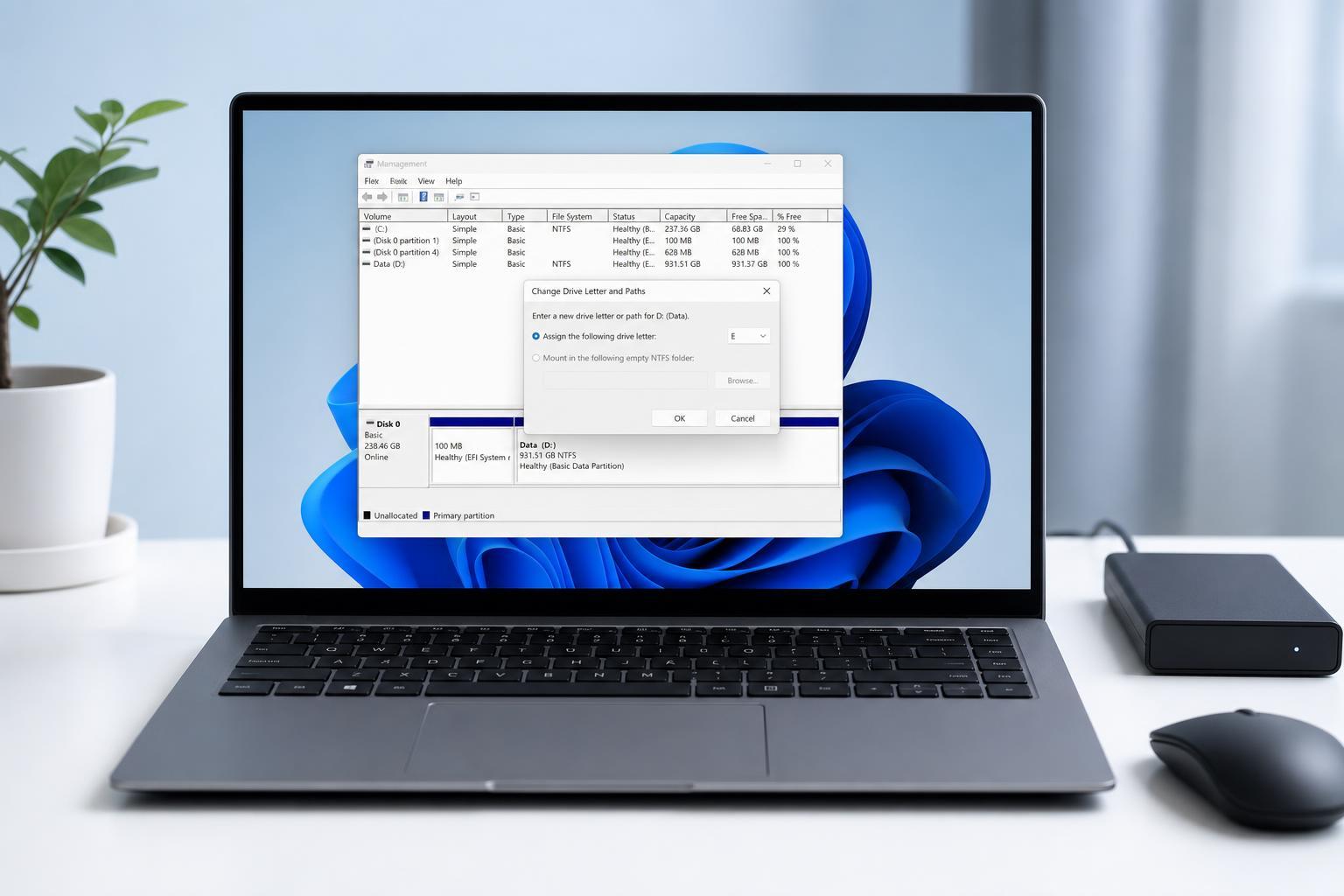Click the Forward arrow in the toolbar

tap(382, 197)
